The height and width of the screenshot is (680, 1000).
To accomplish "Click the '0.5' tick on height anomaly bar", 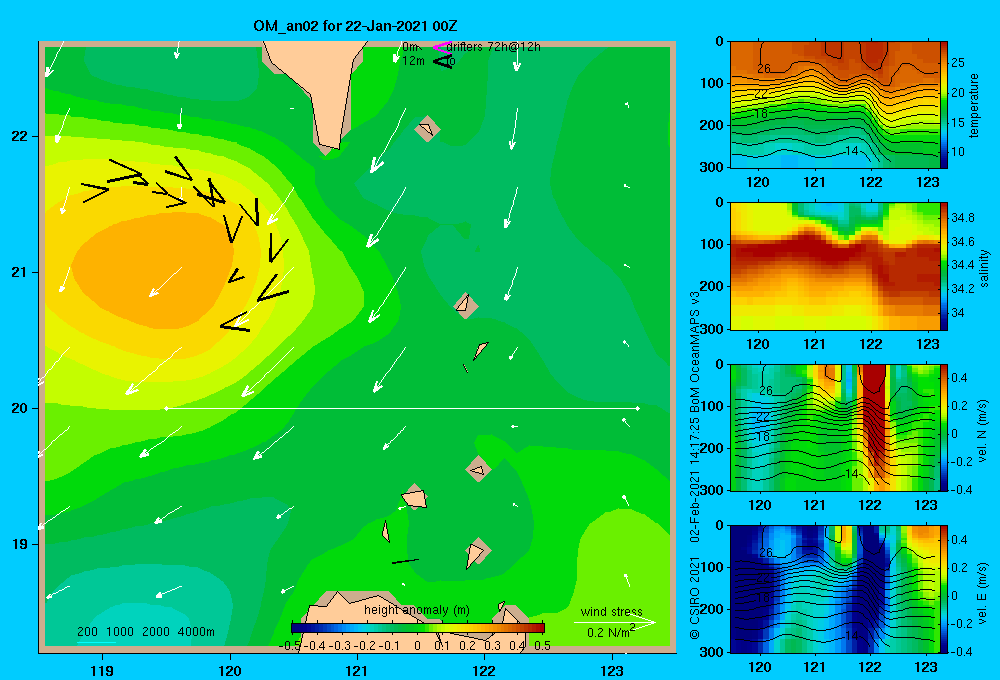I will pos(542,646).
